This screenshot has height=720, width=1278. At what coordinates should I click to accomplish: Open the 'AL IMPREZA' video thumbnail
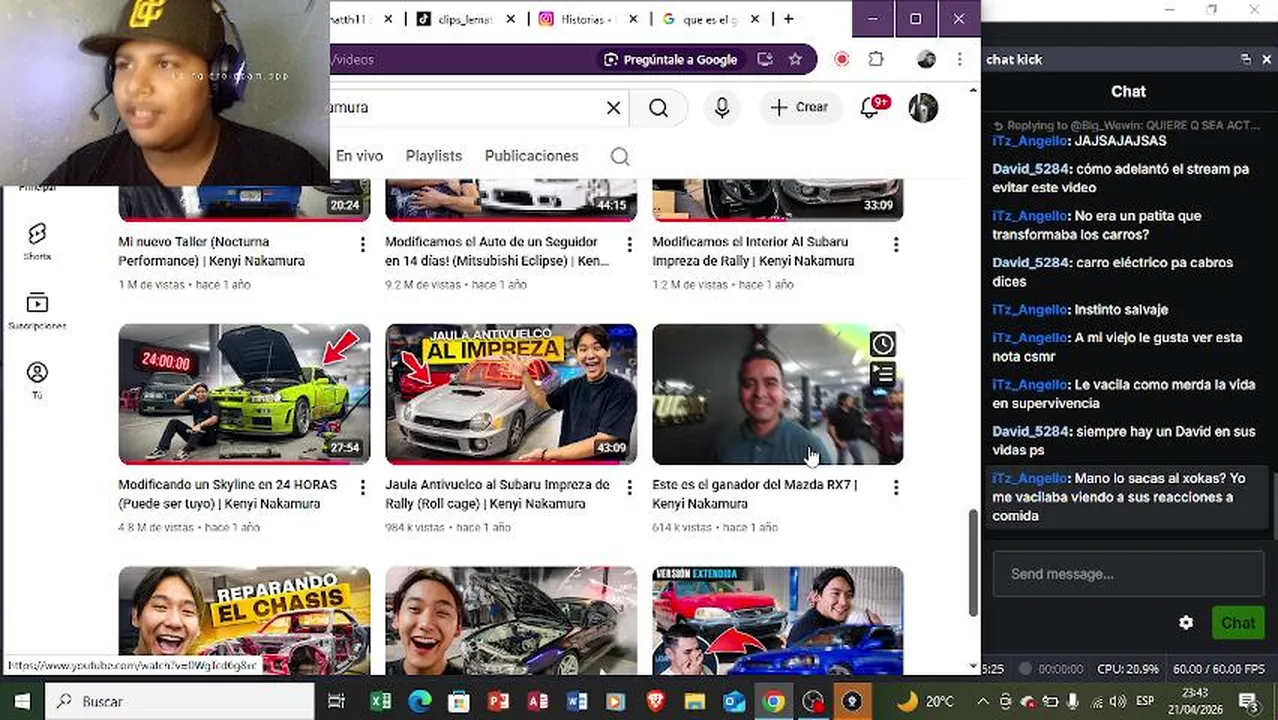coord(511,394)
